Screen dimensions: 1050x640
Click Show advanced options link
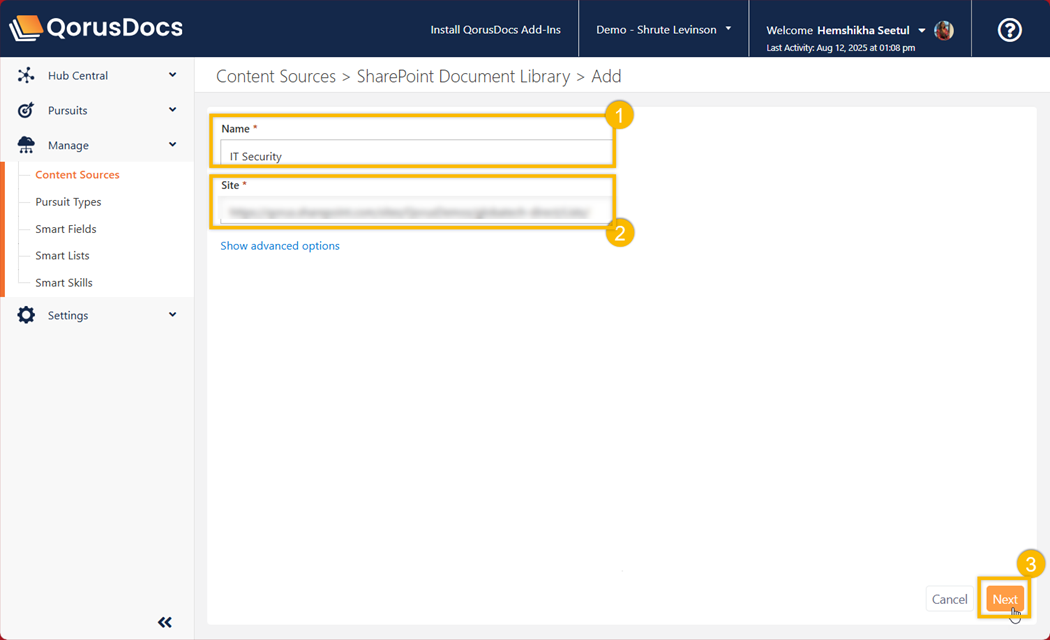pos(280,246)
